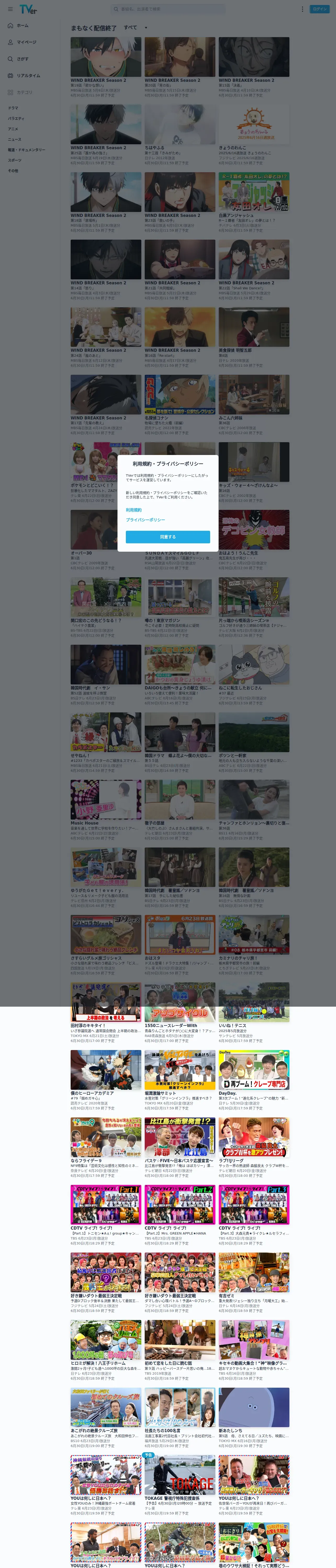Click the リアルタイム TV icon in sidebar
The height and width of the screenshot is (1568, 336).
tap(10, 76)
